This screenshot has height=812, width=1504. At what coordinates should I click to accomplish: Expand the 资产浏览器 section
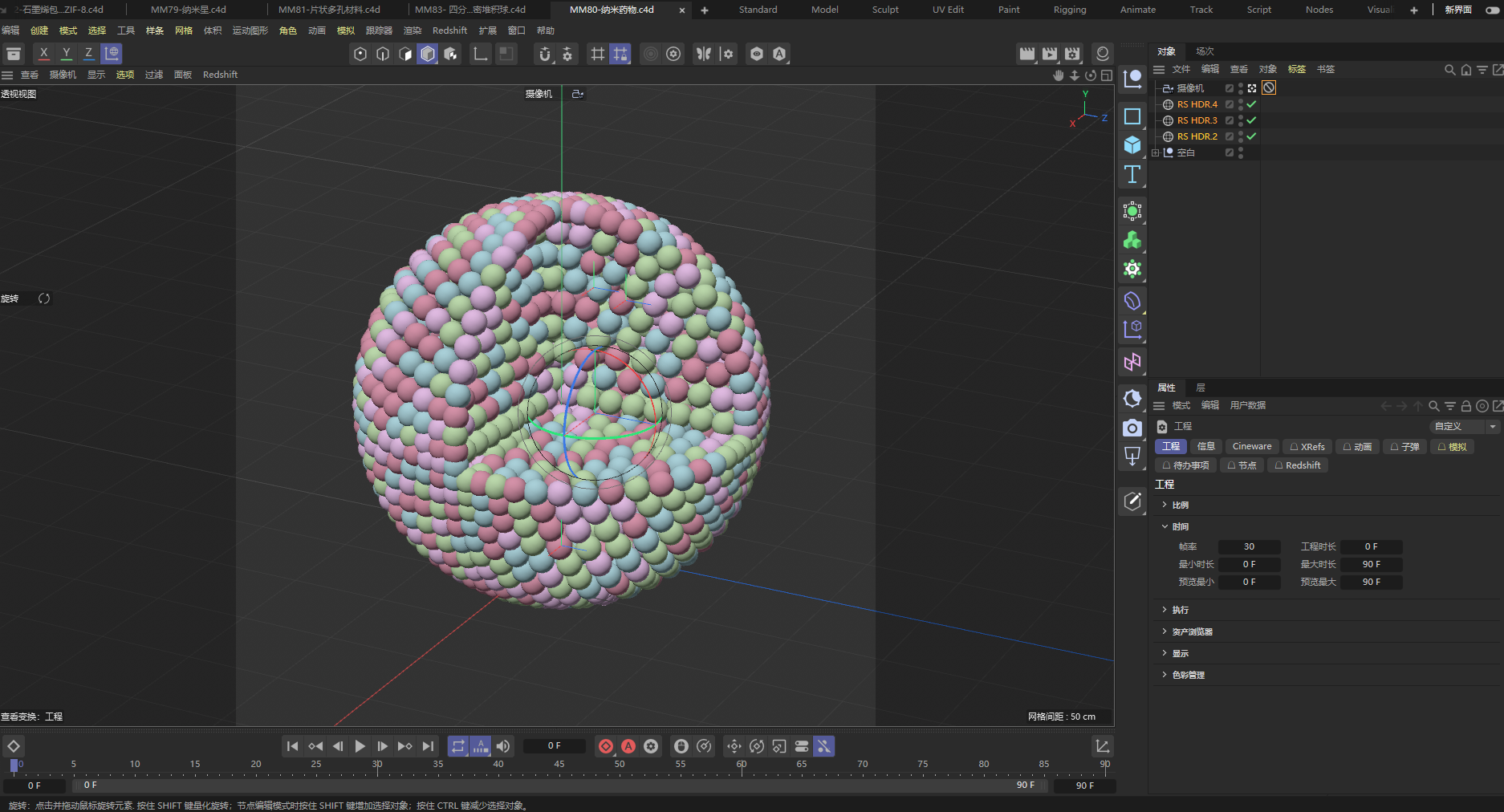1165,631
